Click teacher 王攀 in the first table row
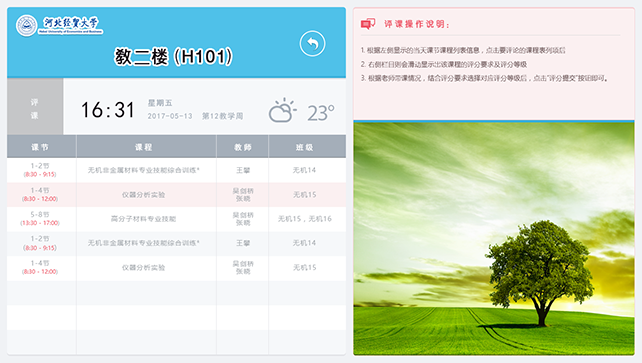 [x=243, y=170]
